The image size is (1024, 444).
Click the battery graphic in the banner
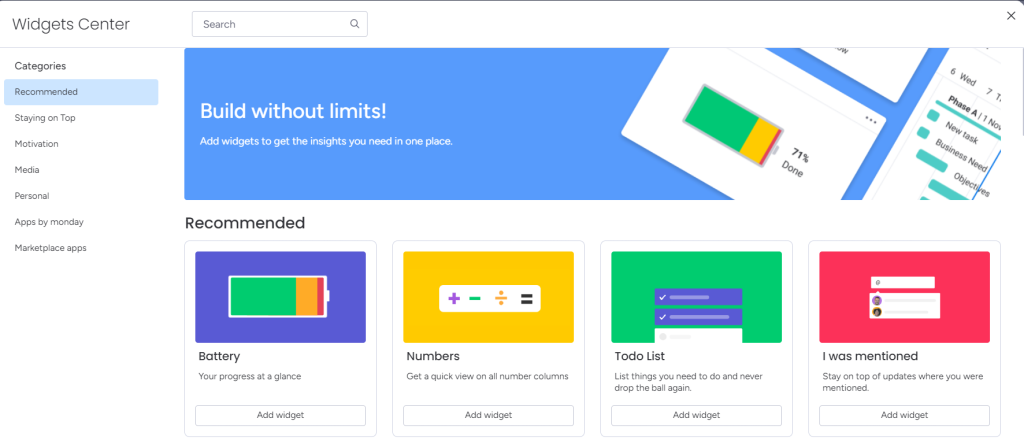(x=731, y=122)
